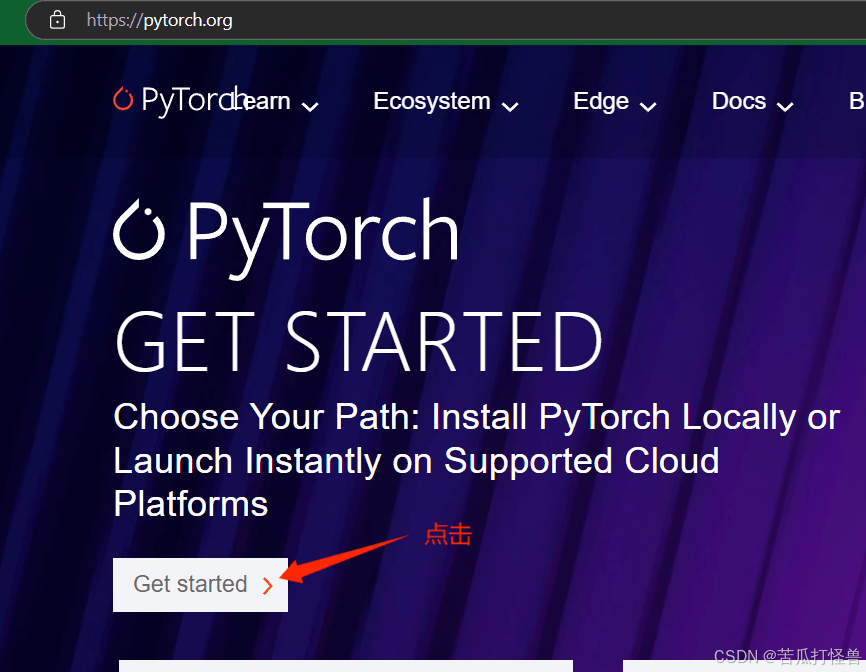
Task: Click the large white PyTorch flame logo
Action: 139,230
